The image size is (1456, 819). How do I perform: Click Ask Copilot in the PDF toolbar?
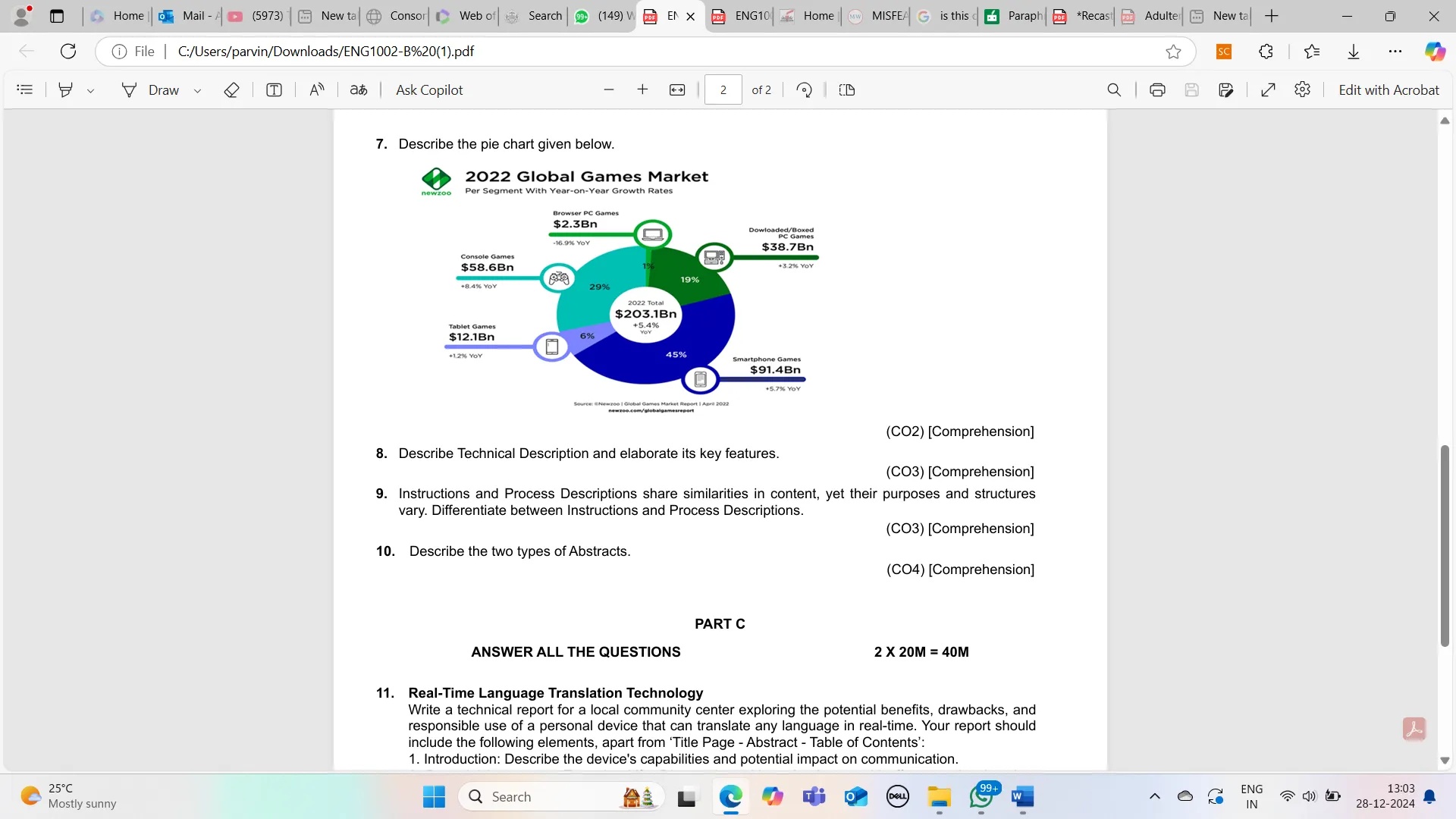(x=428, y=89)
